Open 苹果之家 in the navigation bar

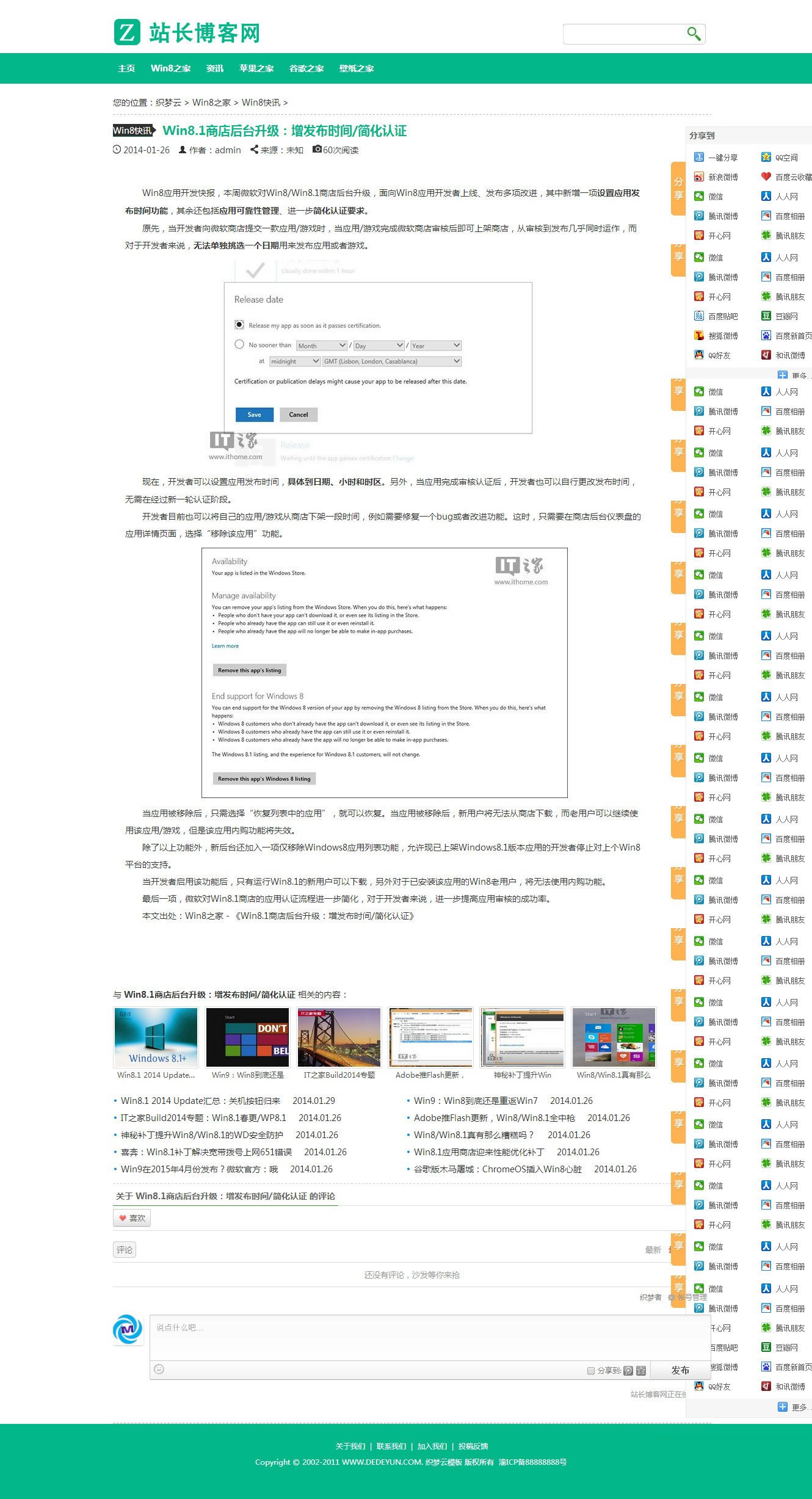click(x=256, y=68)
